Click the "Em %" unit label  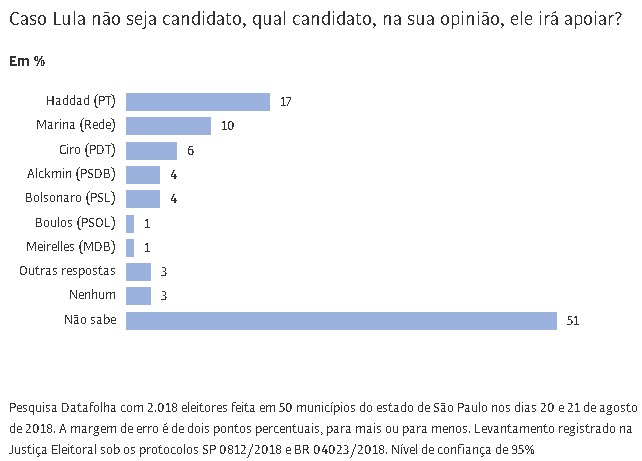pos(27,62)
